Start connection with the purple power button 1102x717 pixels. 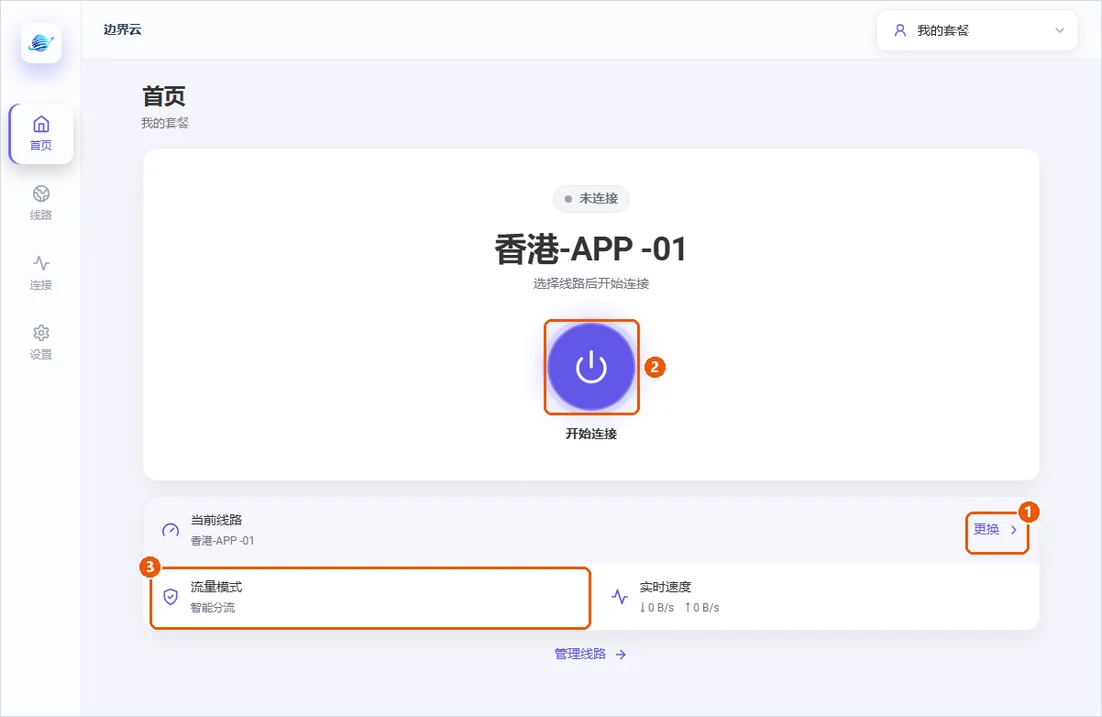coord(591,367)
